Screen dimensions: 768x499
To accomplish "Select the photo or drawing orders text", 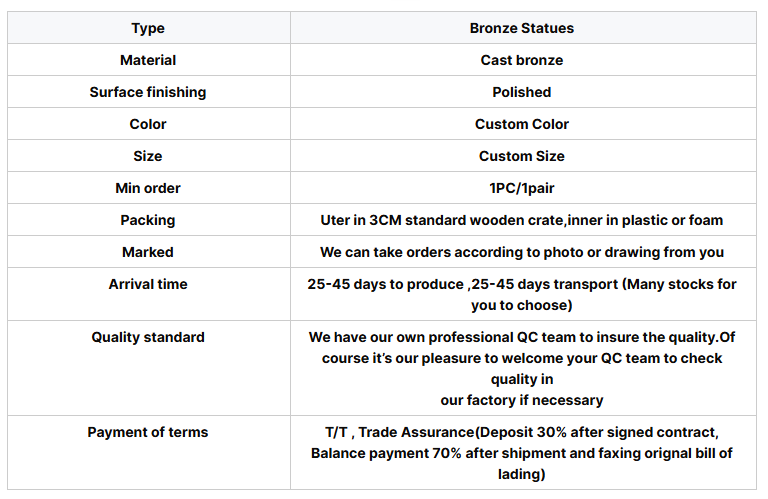I will 522,252.
